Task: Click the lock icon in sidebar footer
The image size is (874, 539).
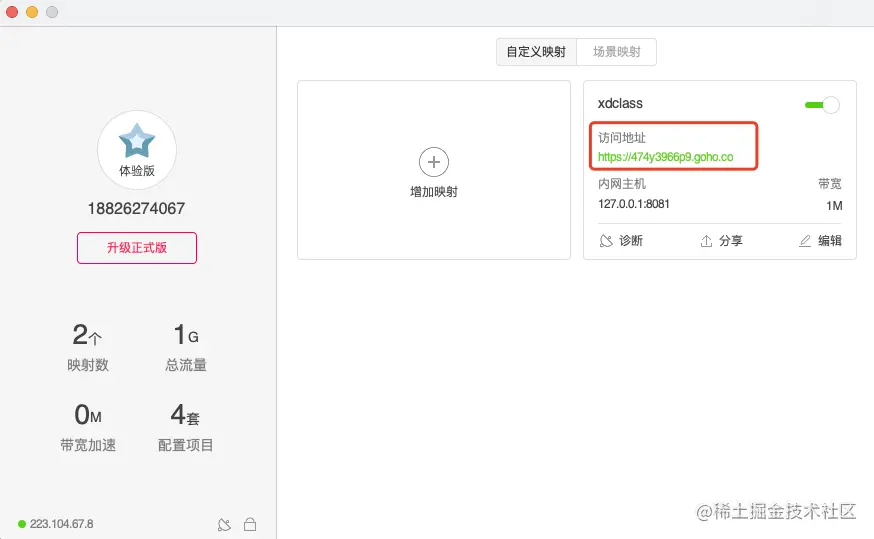Action: pyautogui.click(x=250, y=524)
